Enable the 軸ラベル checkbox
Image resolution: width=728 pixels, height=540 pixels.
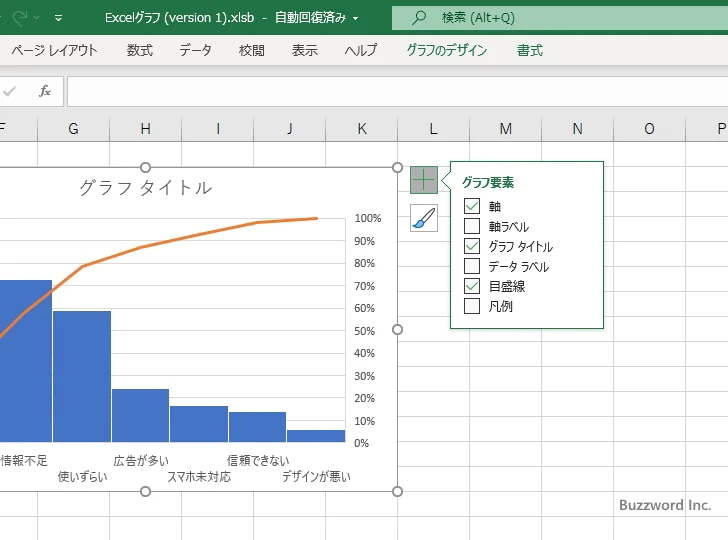472,226
